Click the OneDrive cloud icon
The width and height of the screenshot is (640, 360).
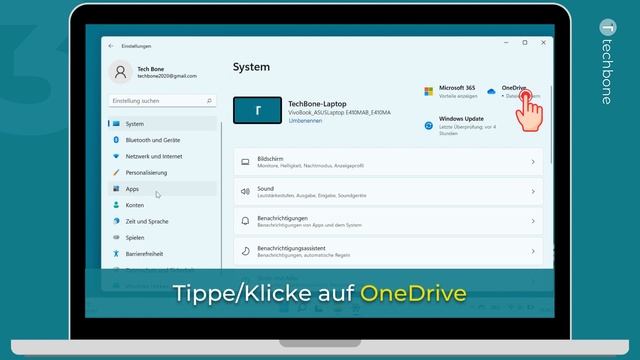tap(491, 91)
